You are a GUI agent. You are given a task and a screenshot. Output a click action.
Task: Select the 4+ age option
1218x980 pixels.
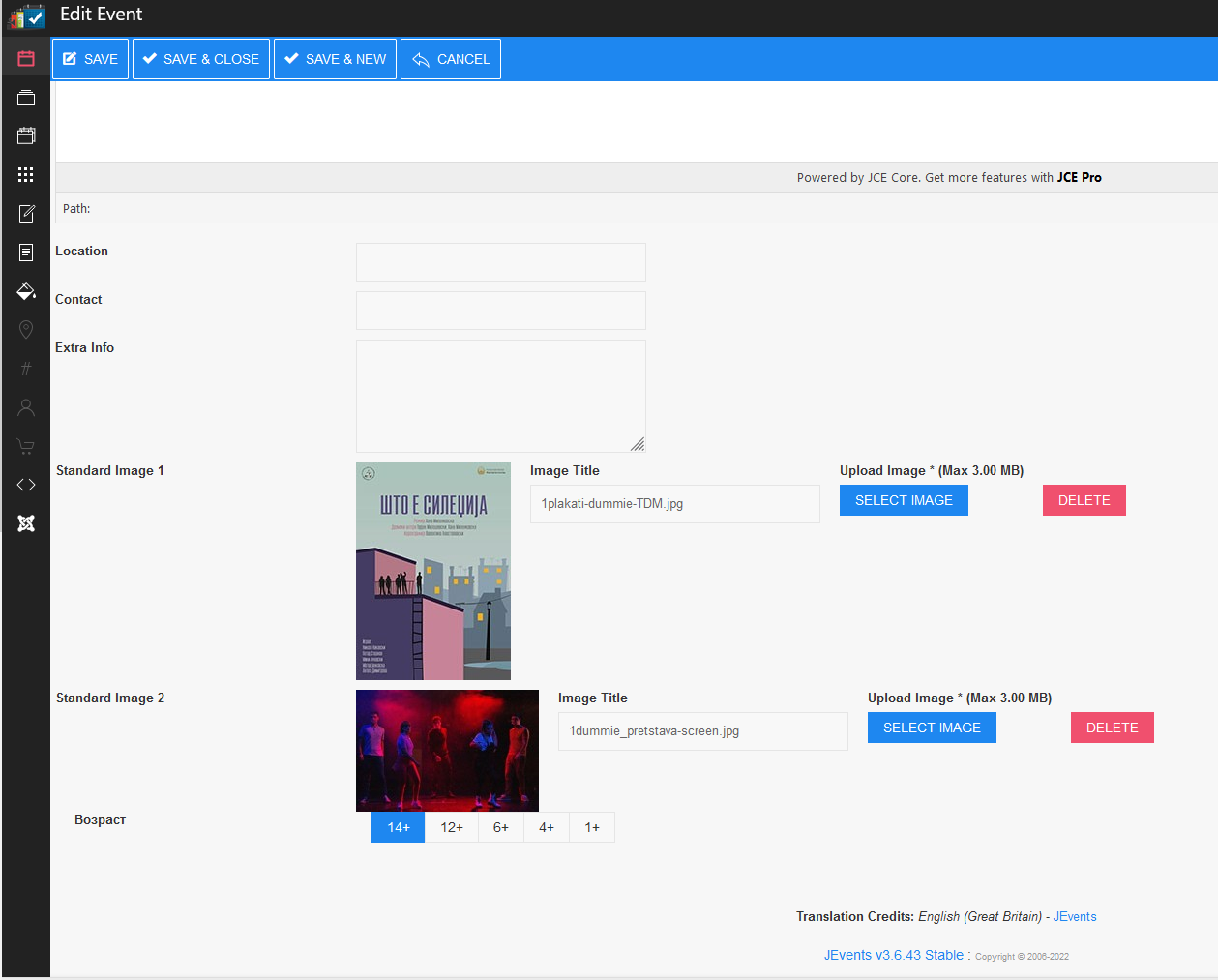pos(547,827)
